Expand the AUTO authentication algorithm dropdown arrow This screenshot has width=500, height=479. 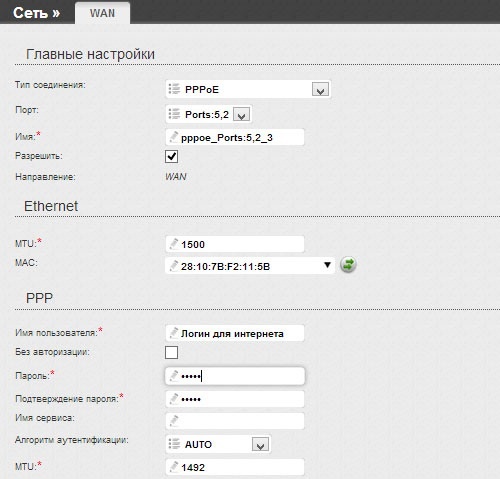point(260,444)
